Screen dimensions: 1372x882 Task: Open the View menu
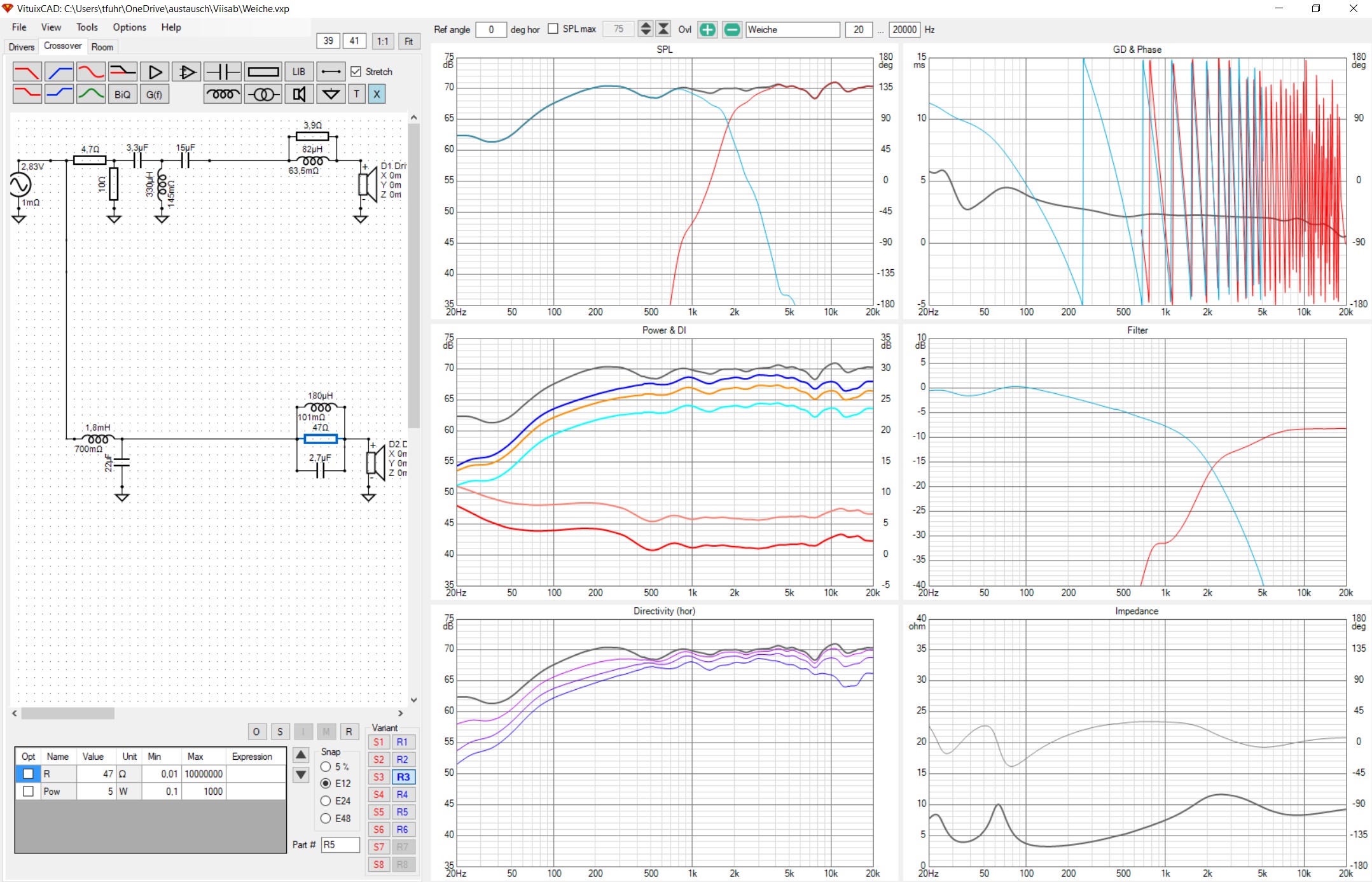(x=51, y=27)
